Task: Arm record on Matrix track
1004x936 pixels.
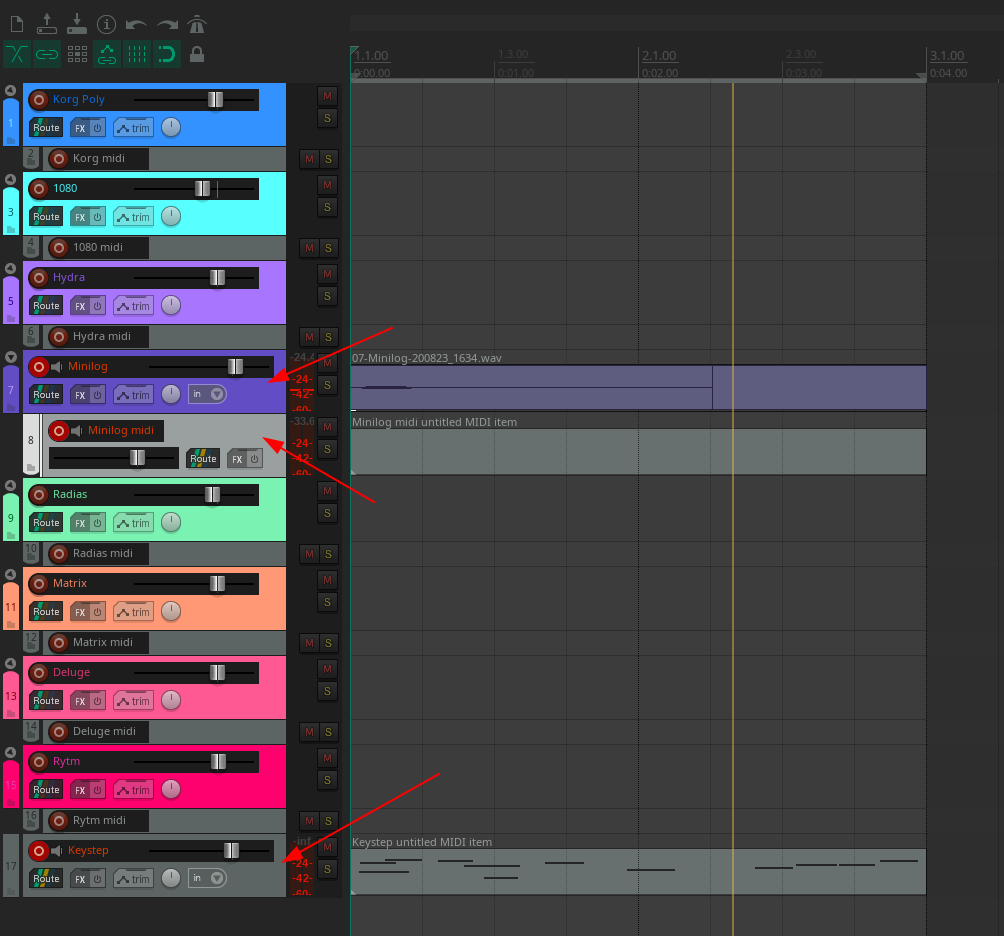Action: 39,584
